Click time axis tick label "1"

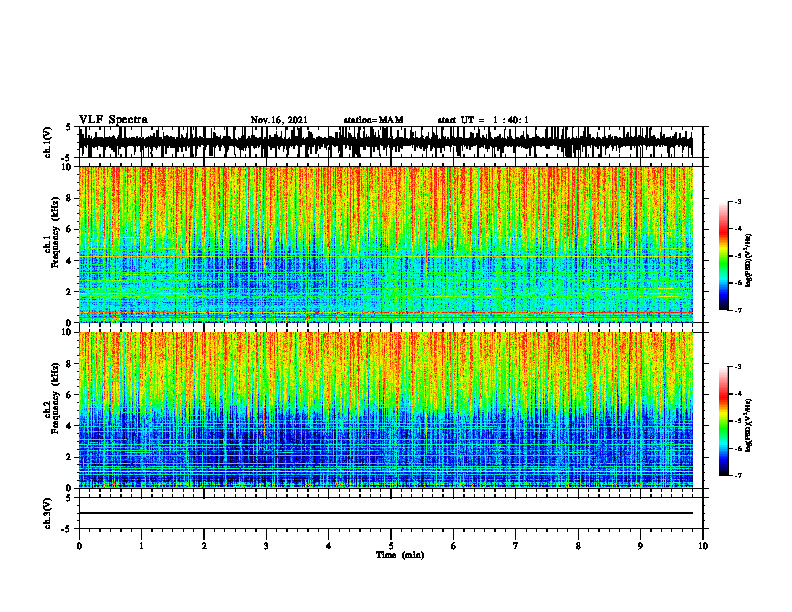(x=141, y=546)
